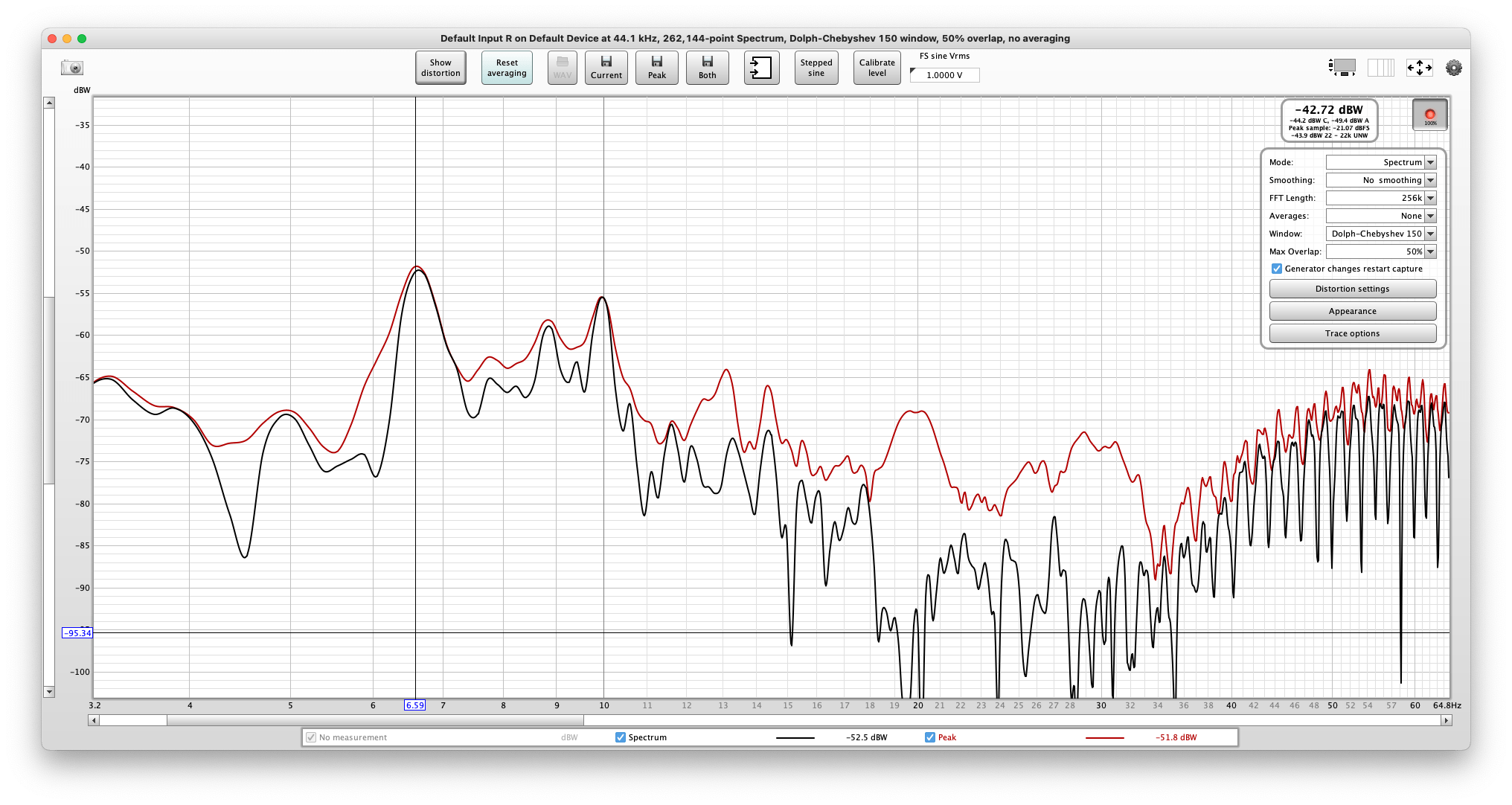Click the -42.72 dBW level readout
This screenshot has height=805, width=1512.
click(x=1329, y=109)
